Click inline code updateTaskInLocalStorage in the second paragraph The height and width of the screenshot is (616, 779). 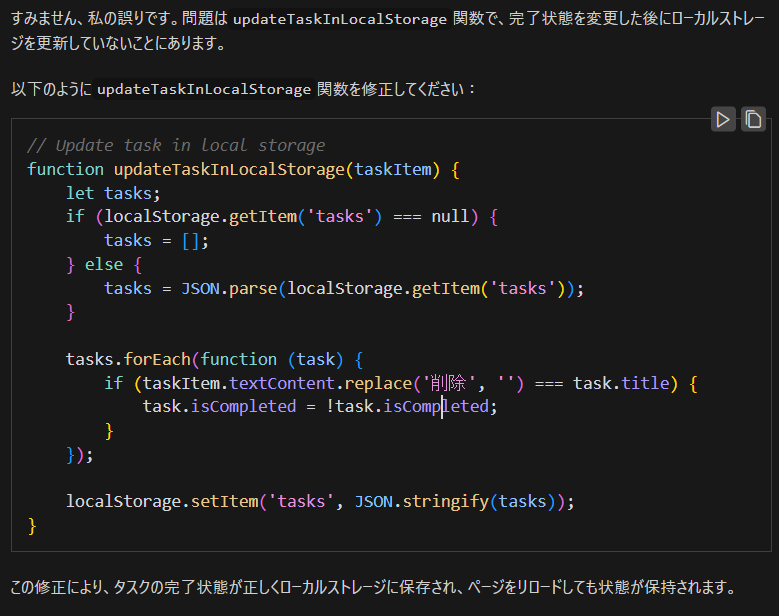pos(204,89)
